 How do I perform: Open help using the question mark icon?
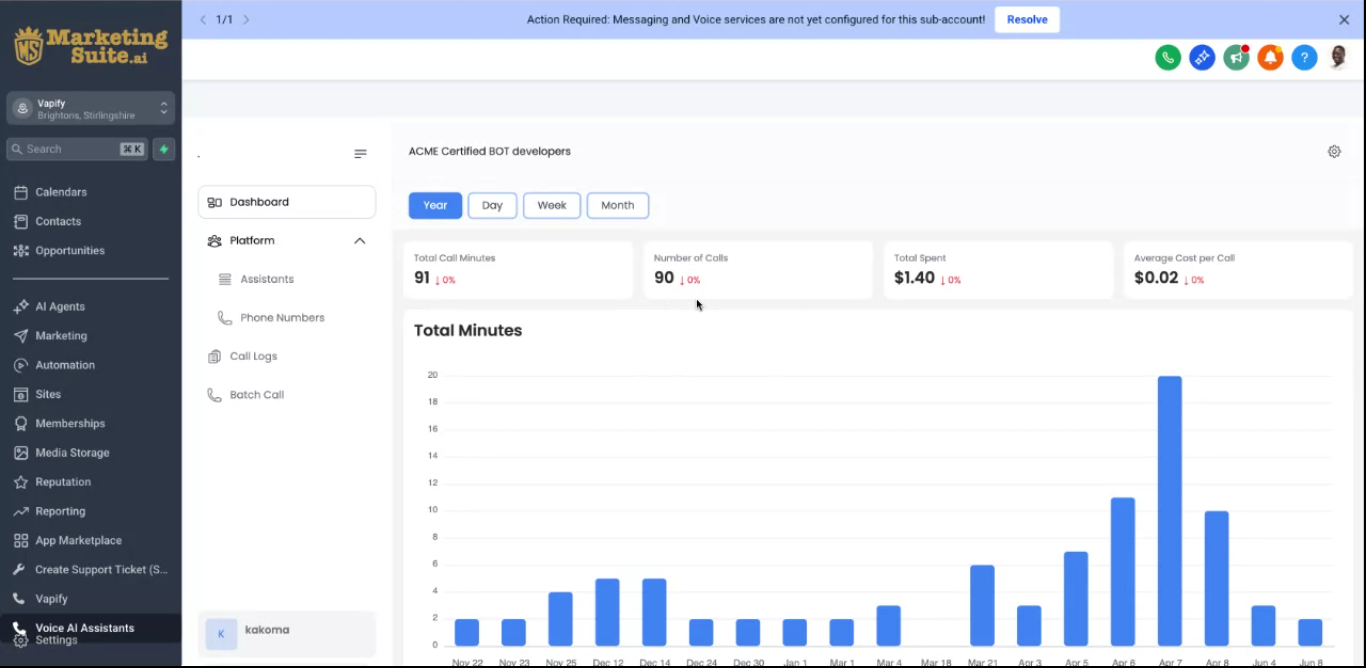click(x=1304, y=57)
